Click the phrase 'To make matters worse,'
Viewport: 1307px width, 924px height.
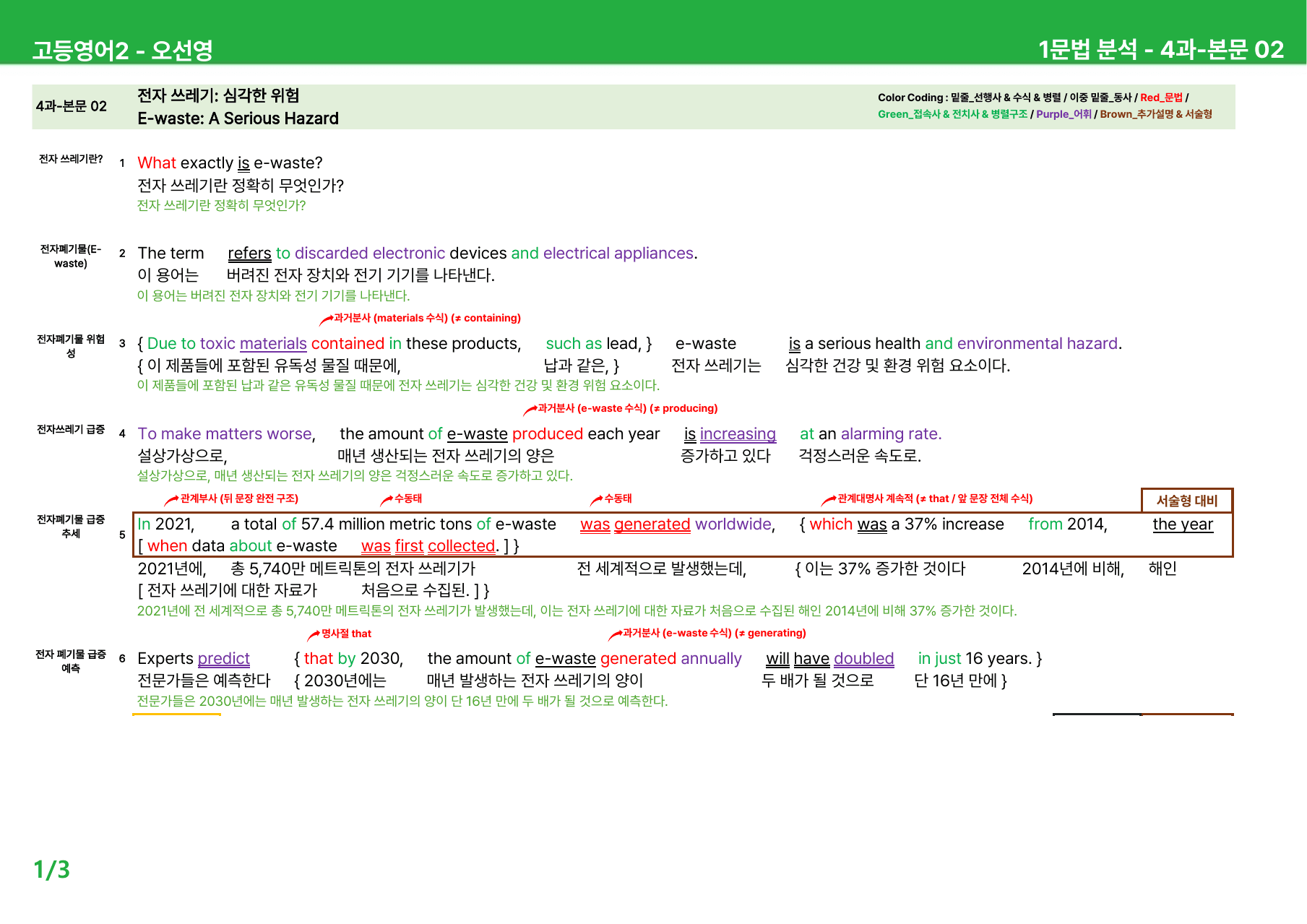click(x=226, y=434)
